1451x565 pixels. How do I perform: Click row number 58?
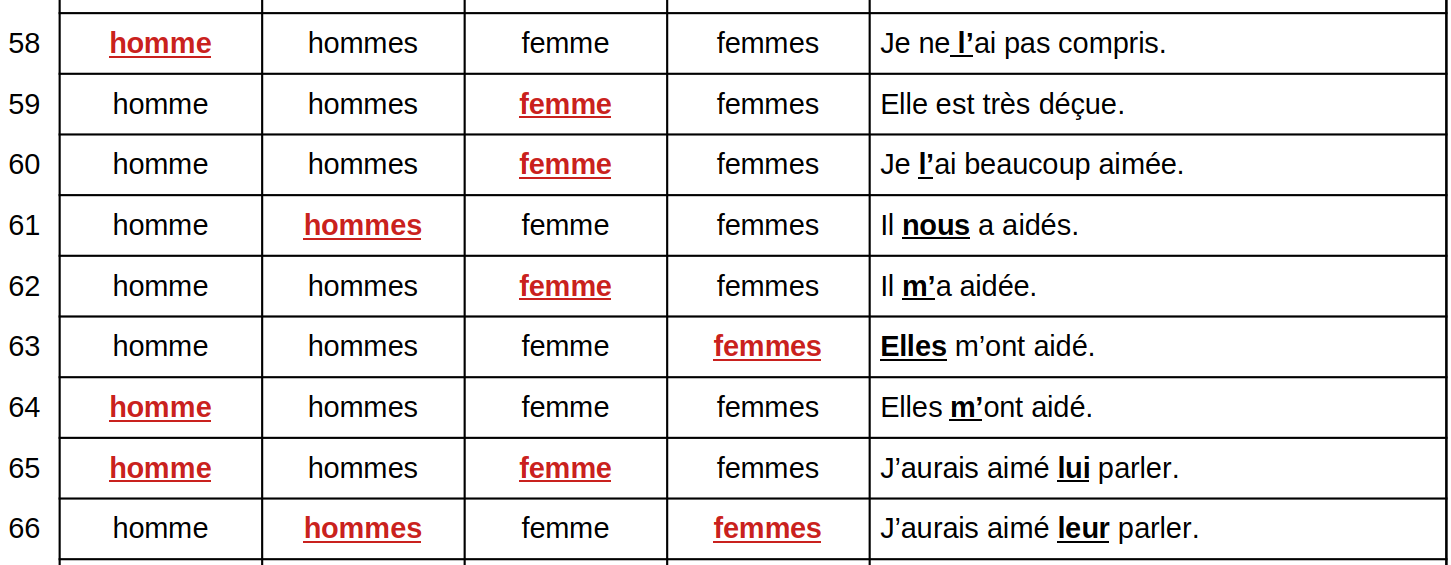[24, 44]
